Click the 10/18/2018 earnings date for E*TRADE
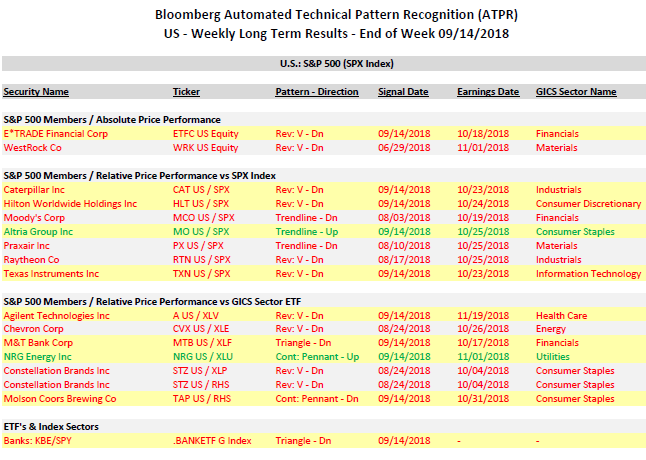 [483, 134]
